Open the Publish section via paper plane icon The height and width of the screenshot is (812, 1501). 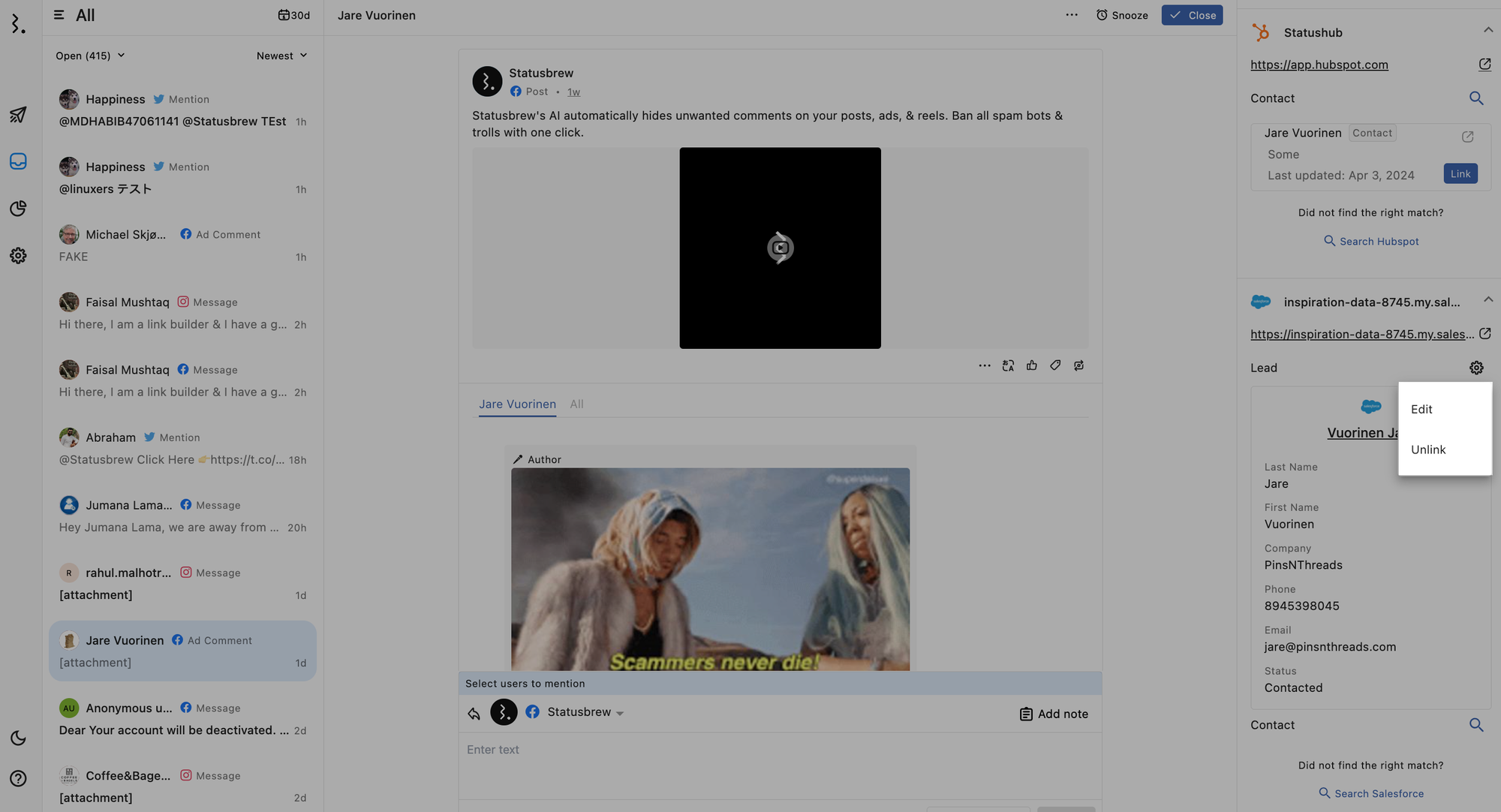click(x=18, y=114)
